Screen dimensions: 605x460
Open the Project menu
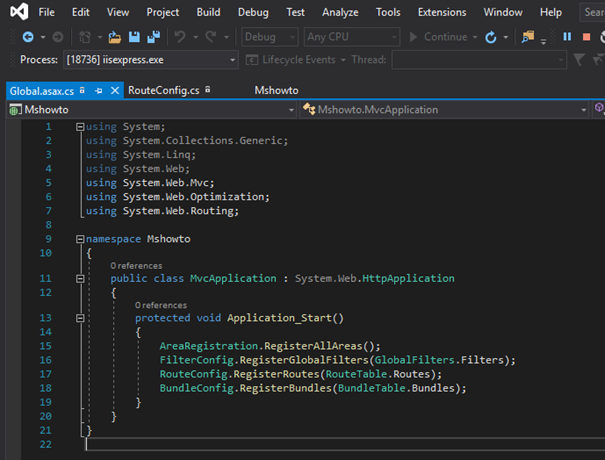click(x=162, y=12)
